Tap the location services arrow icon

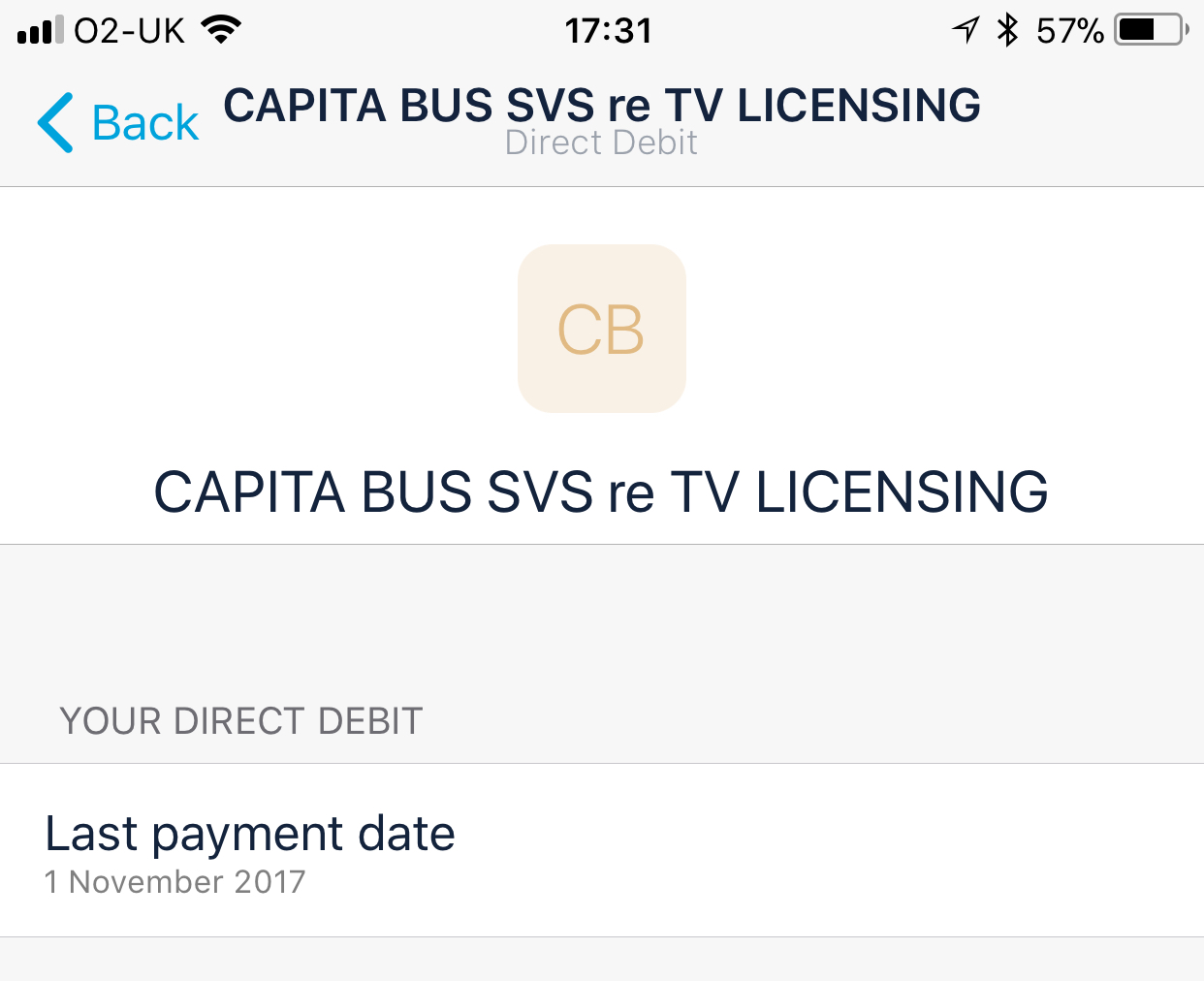pos(966,30)
